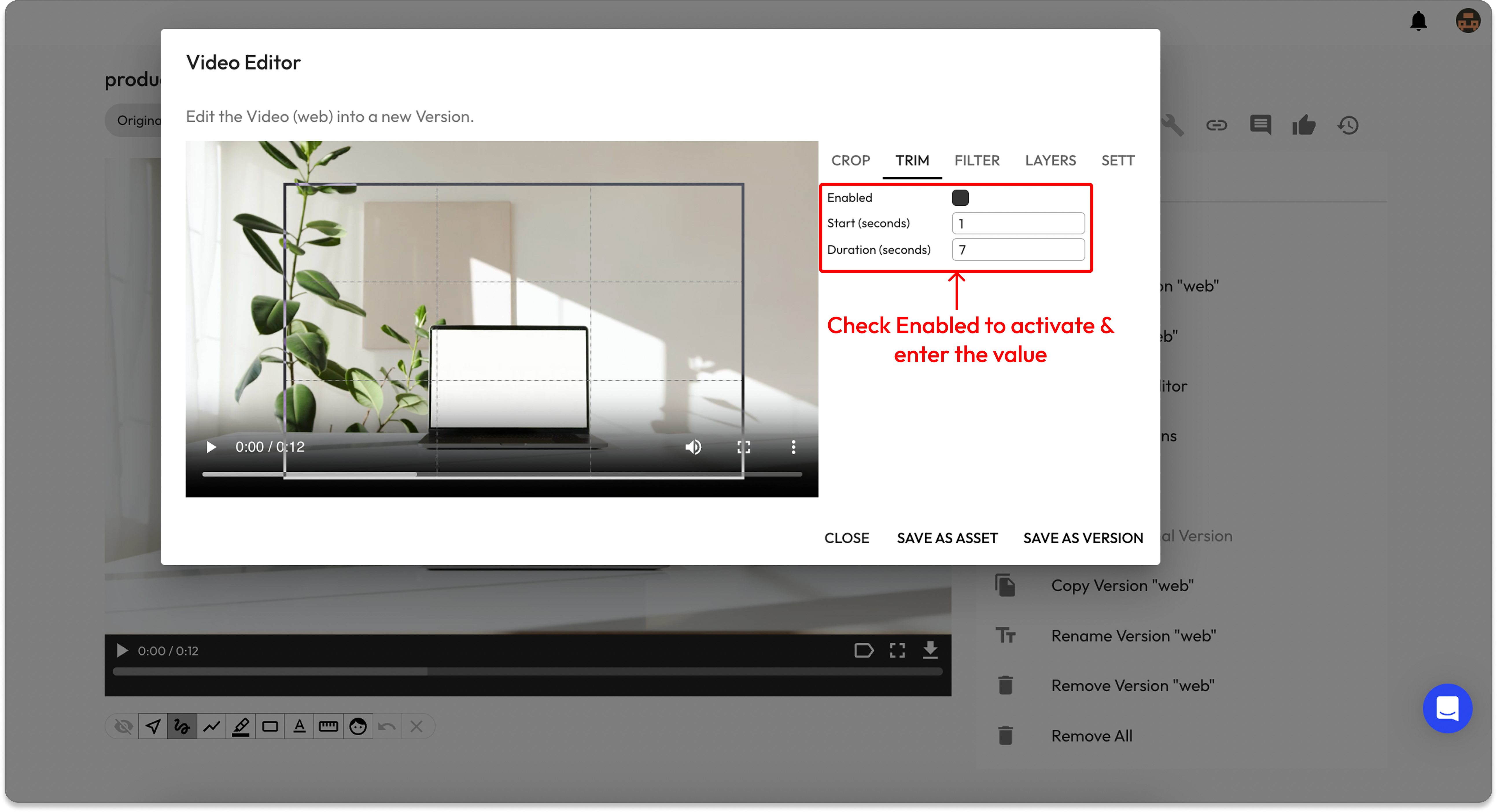Switch to the CROP tab
The image size is (1497, 812).
[850, 160]
